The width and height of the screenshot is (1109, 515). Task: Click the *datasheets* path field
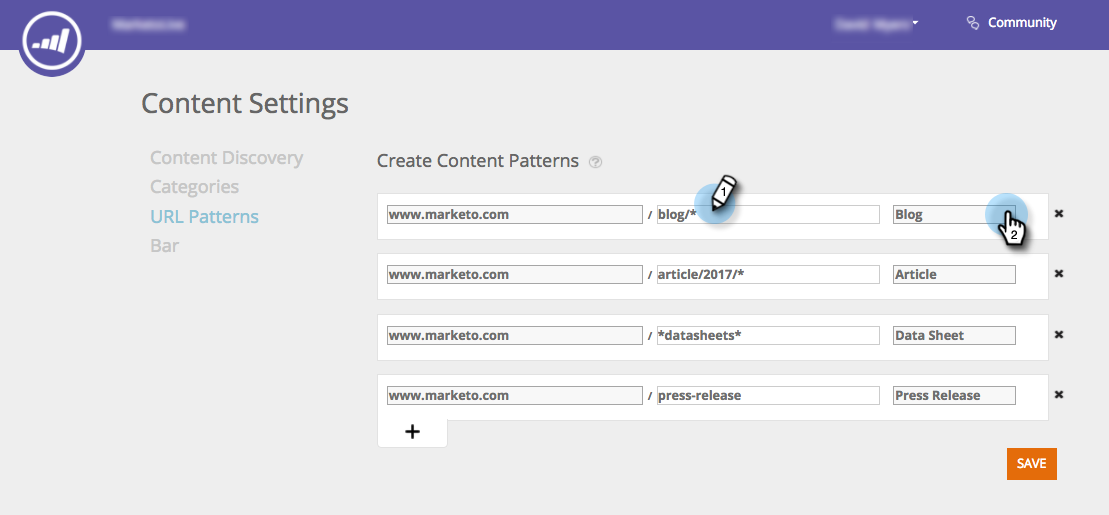(768, 335)
